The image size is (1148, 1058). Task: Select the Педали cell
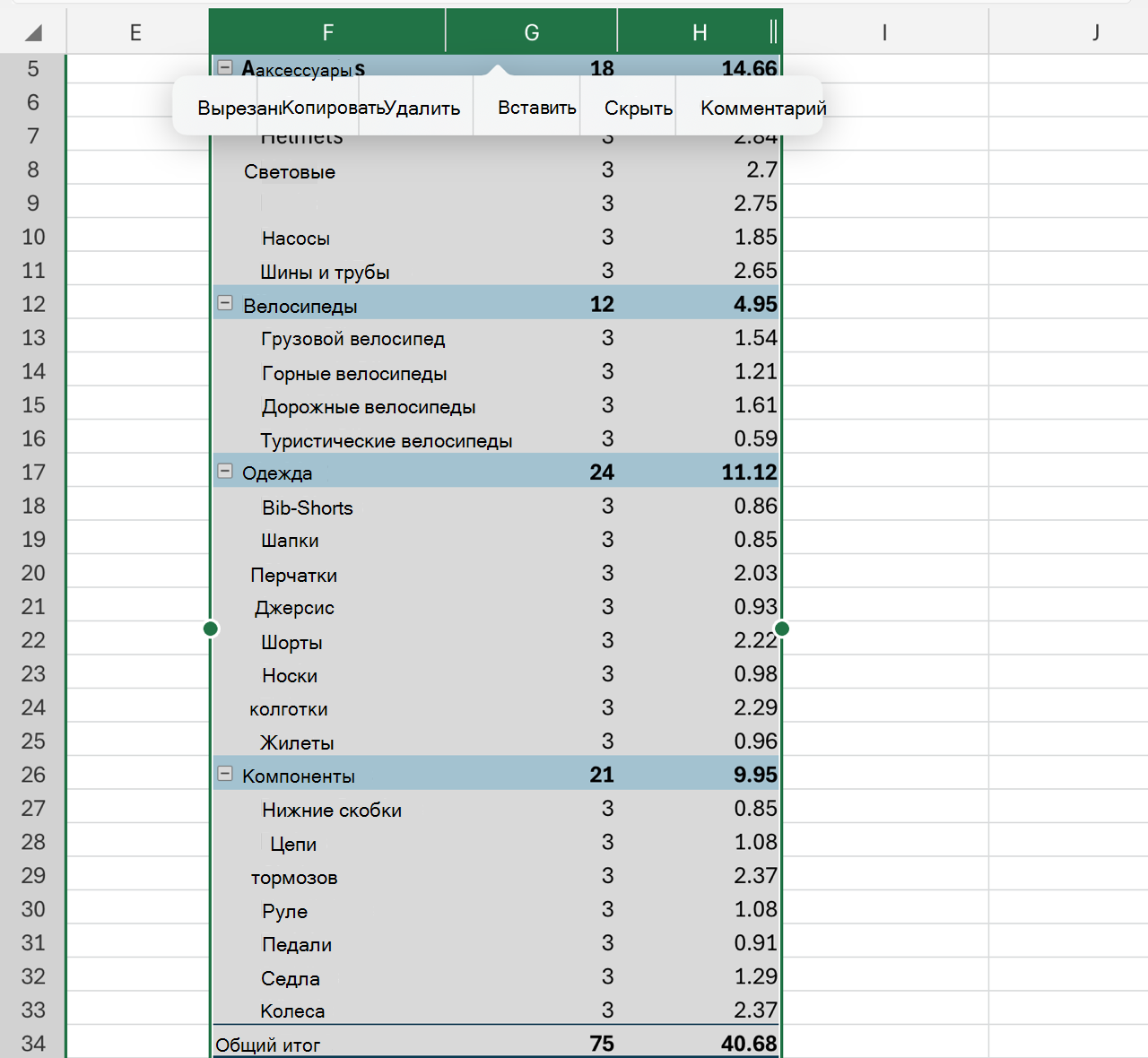coord(327,943)
